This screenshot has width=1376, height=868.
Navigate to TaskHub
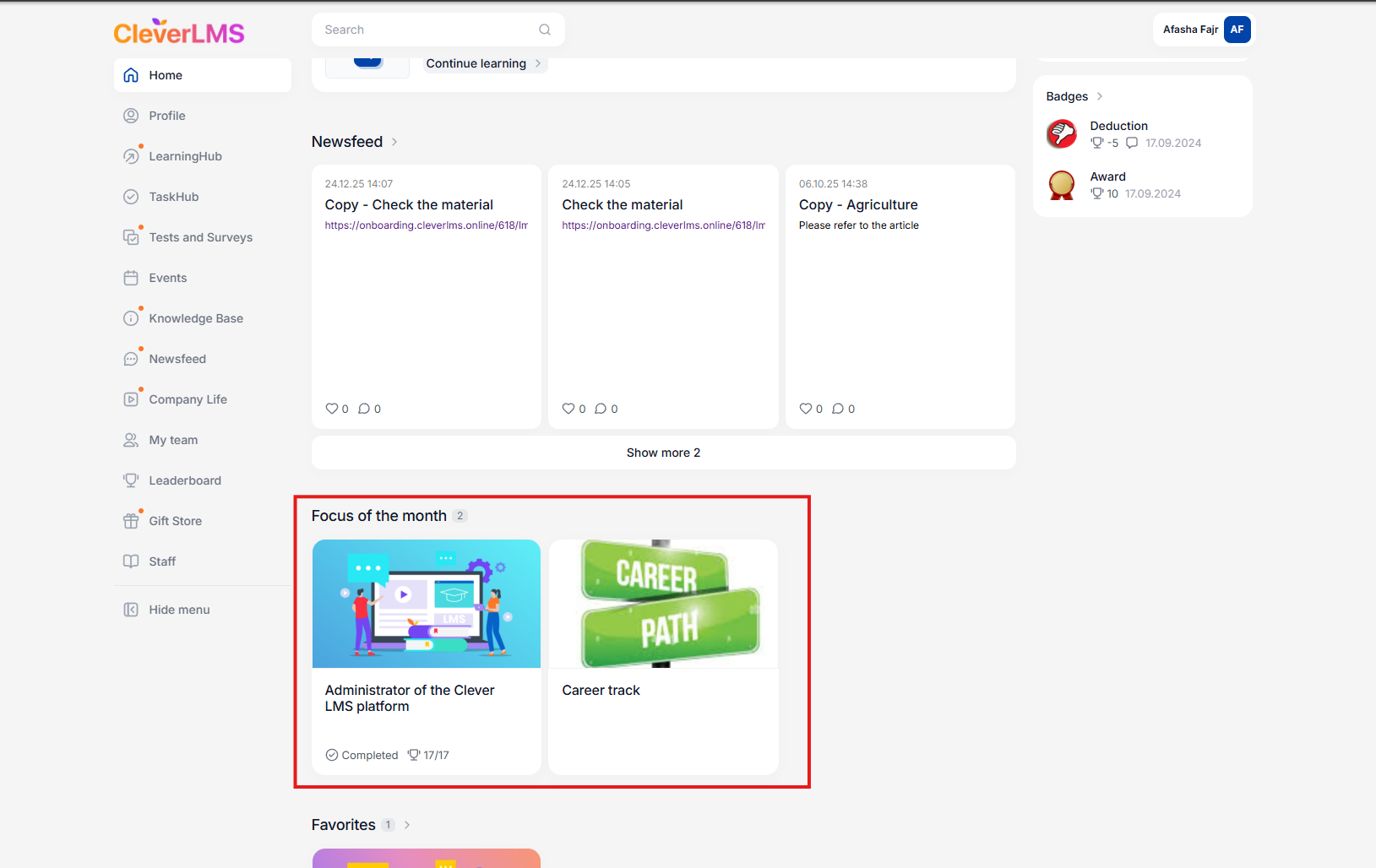[203, 197]
